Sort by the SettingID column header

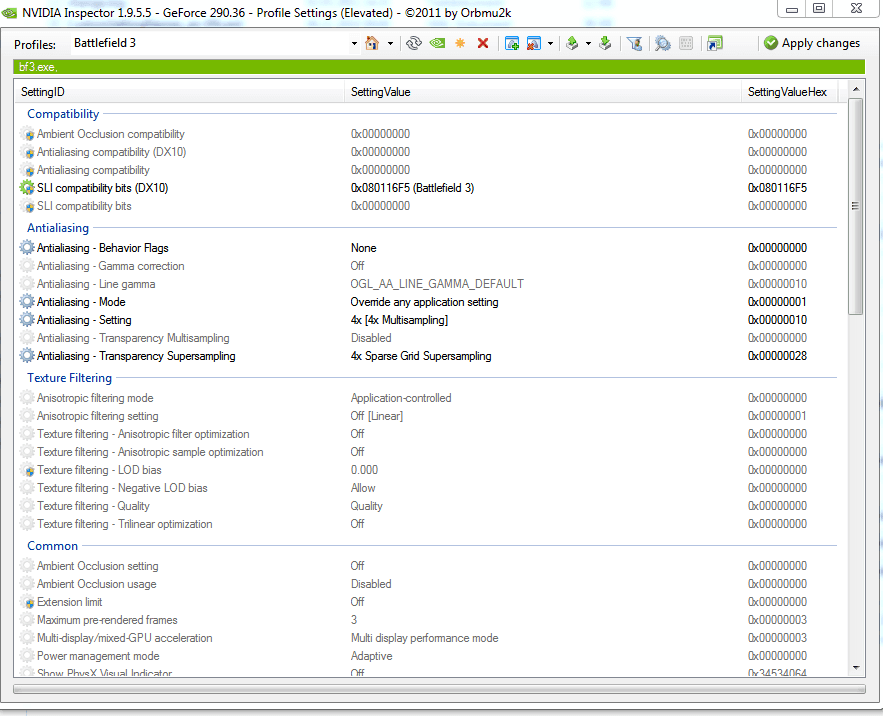coord(179,92)
